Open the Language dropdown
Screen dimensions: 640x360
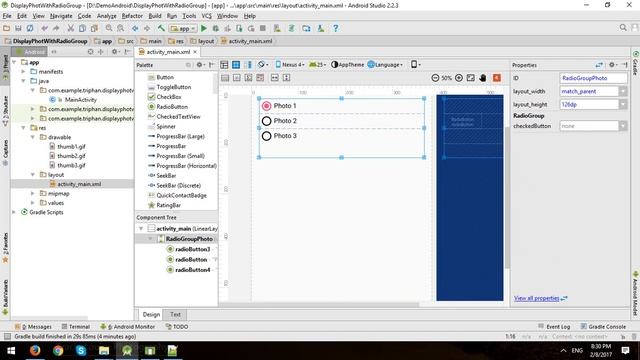385,65
